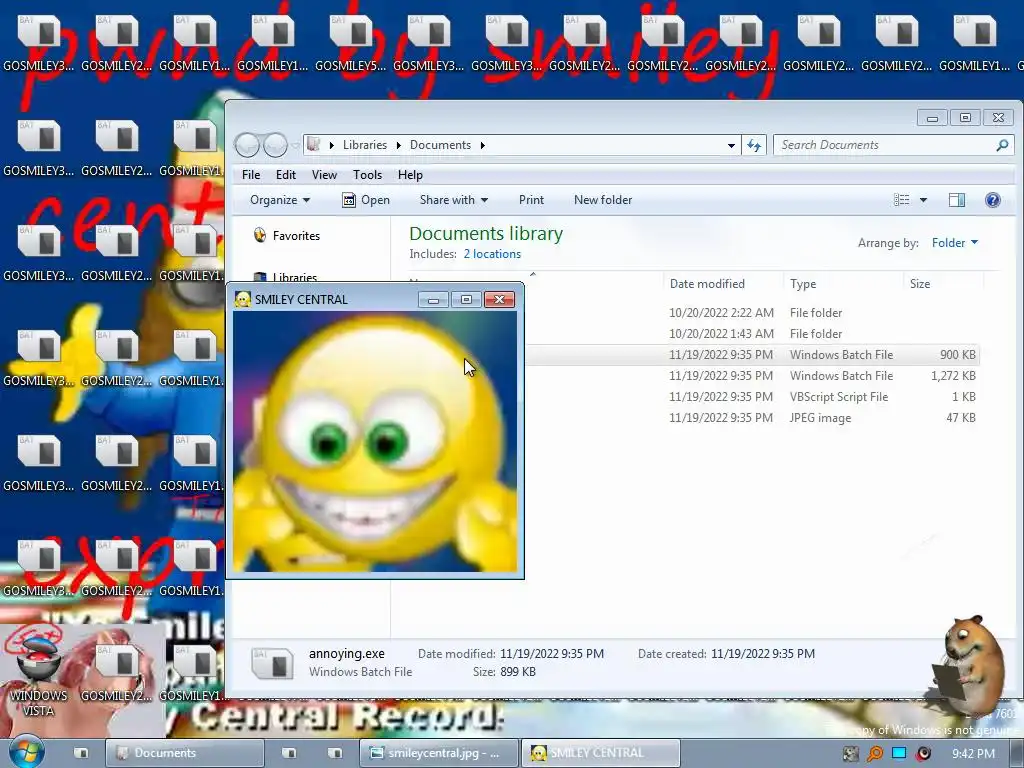Sort by the Size column header
This screenshot has height=768, width=1024.
(x=920, y=283)
